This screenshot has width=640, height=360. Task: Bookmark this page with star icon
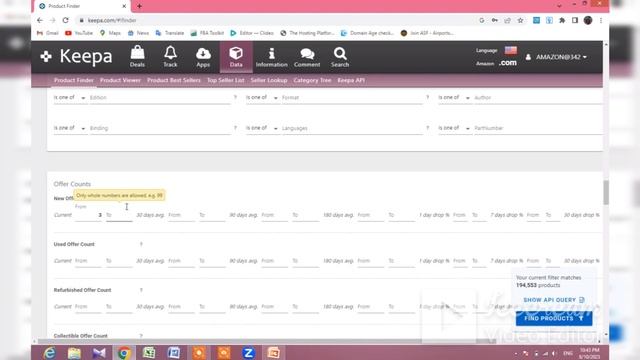click(520, 20)
